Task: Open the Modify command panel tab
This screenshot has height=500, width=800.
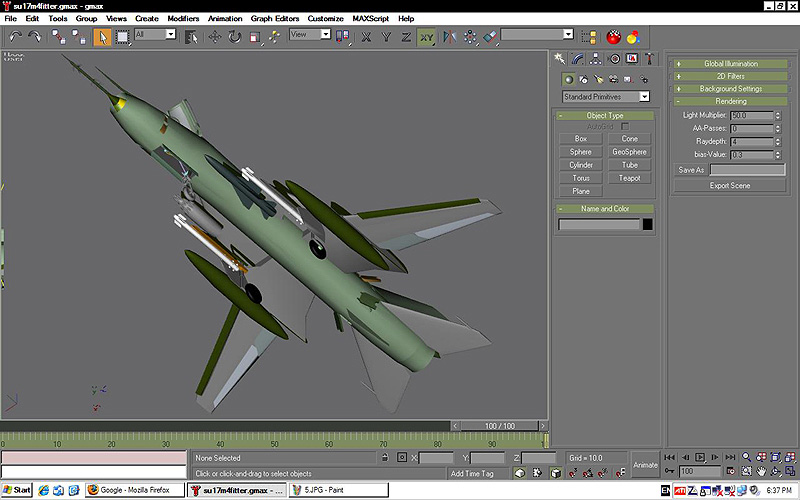Action: [x=580, y=58]
